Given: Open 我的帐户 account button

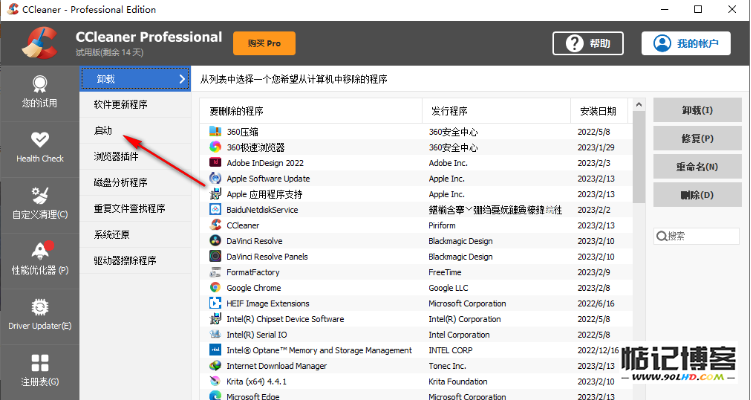Looking at the screenshot, I should point(686,44).
